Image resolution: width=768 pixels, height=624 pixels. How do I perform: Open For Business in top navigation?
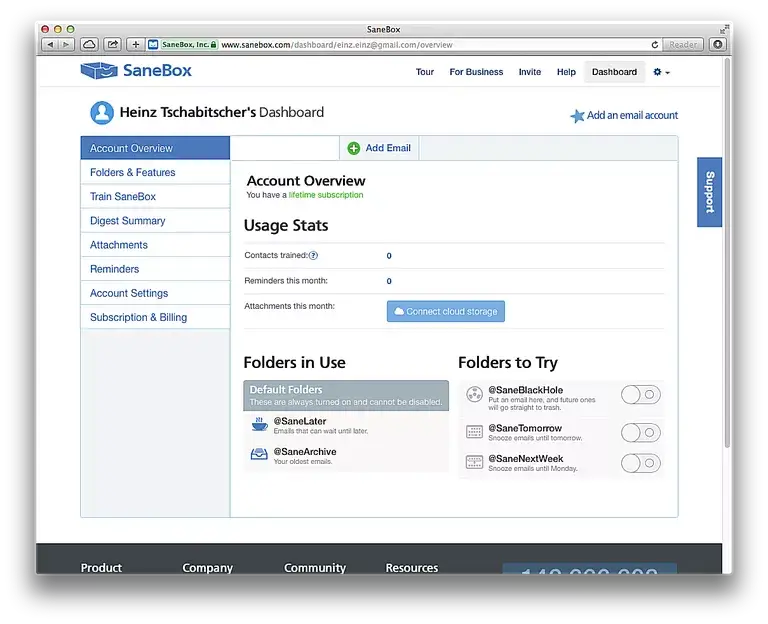coord(476,72)
